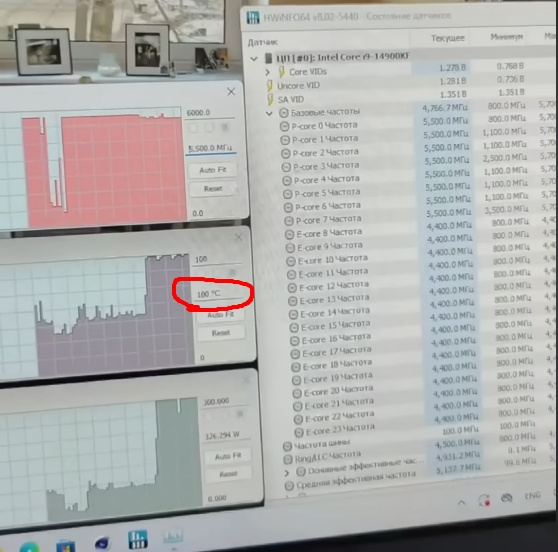The height and width of the screenshot is (552, 558).
Task: Click the ENG language indicator
Action: point(532,495)
